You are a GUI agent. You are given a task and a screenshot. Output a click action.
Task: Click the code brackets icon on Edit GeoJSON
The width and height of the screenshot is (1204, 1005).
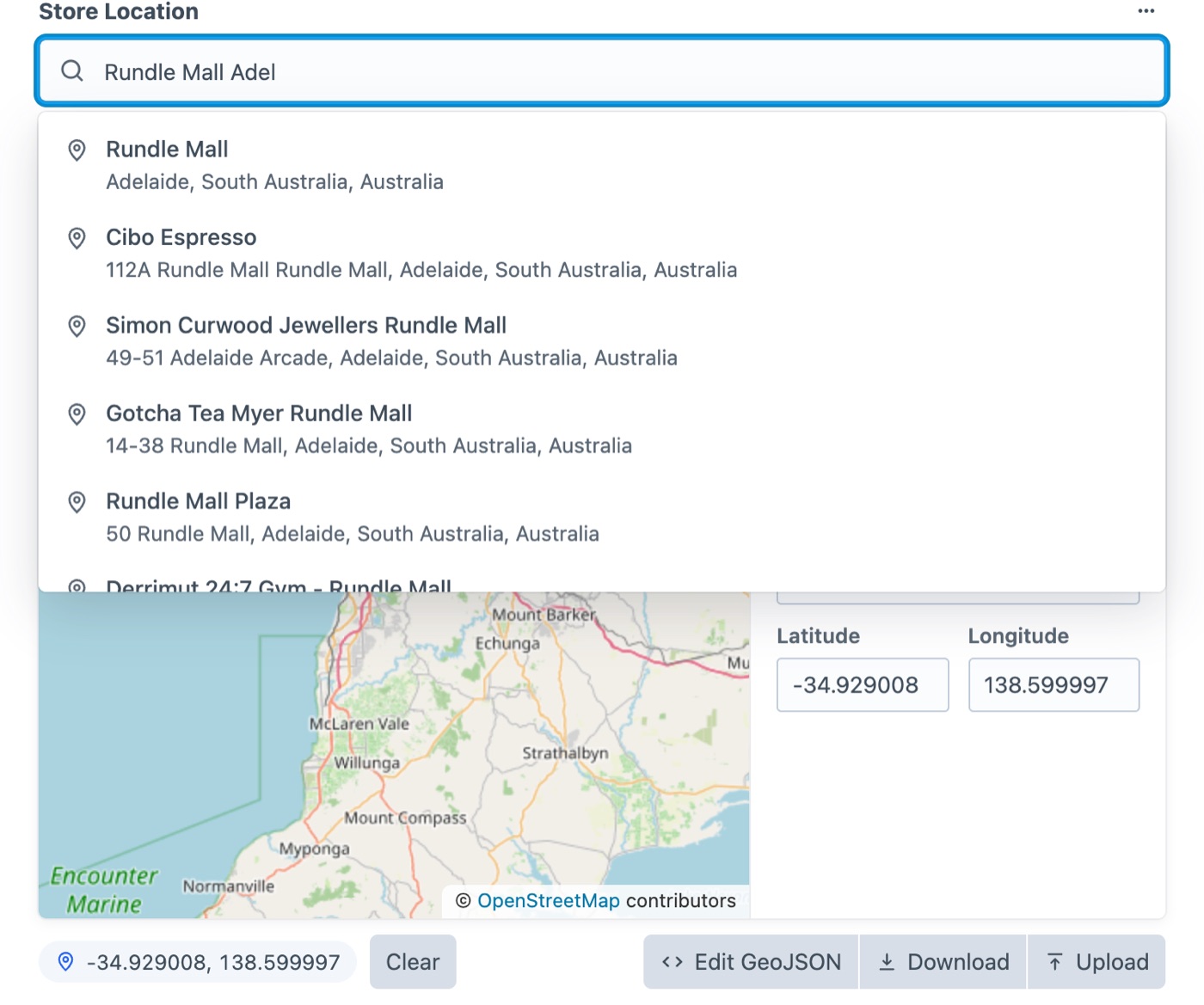pos(673,962)
